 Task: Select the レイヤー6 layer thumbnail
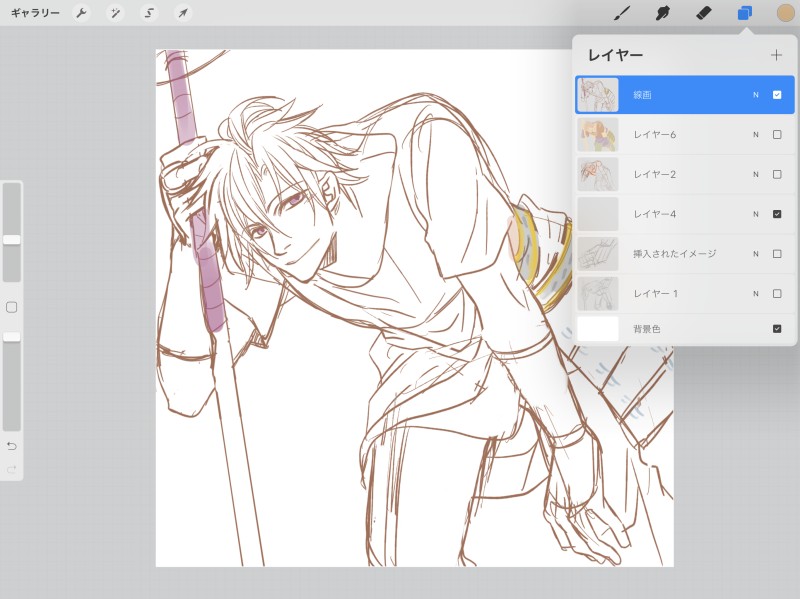(597, 135)
